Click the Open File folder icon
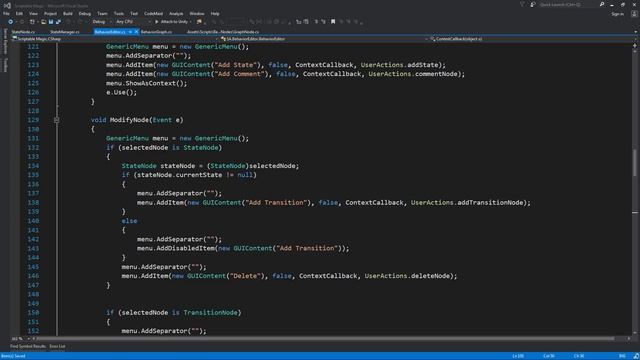Image resolution: width=640 pixels, height=360 pixels. [43, 22]
